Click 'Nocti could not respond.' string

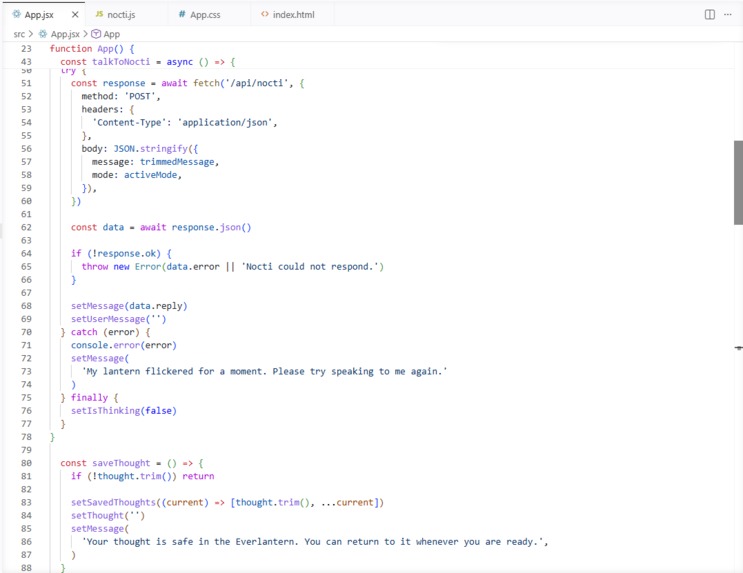pos(310,267)
